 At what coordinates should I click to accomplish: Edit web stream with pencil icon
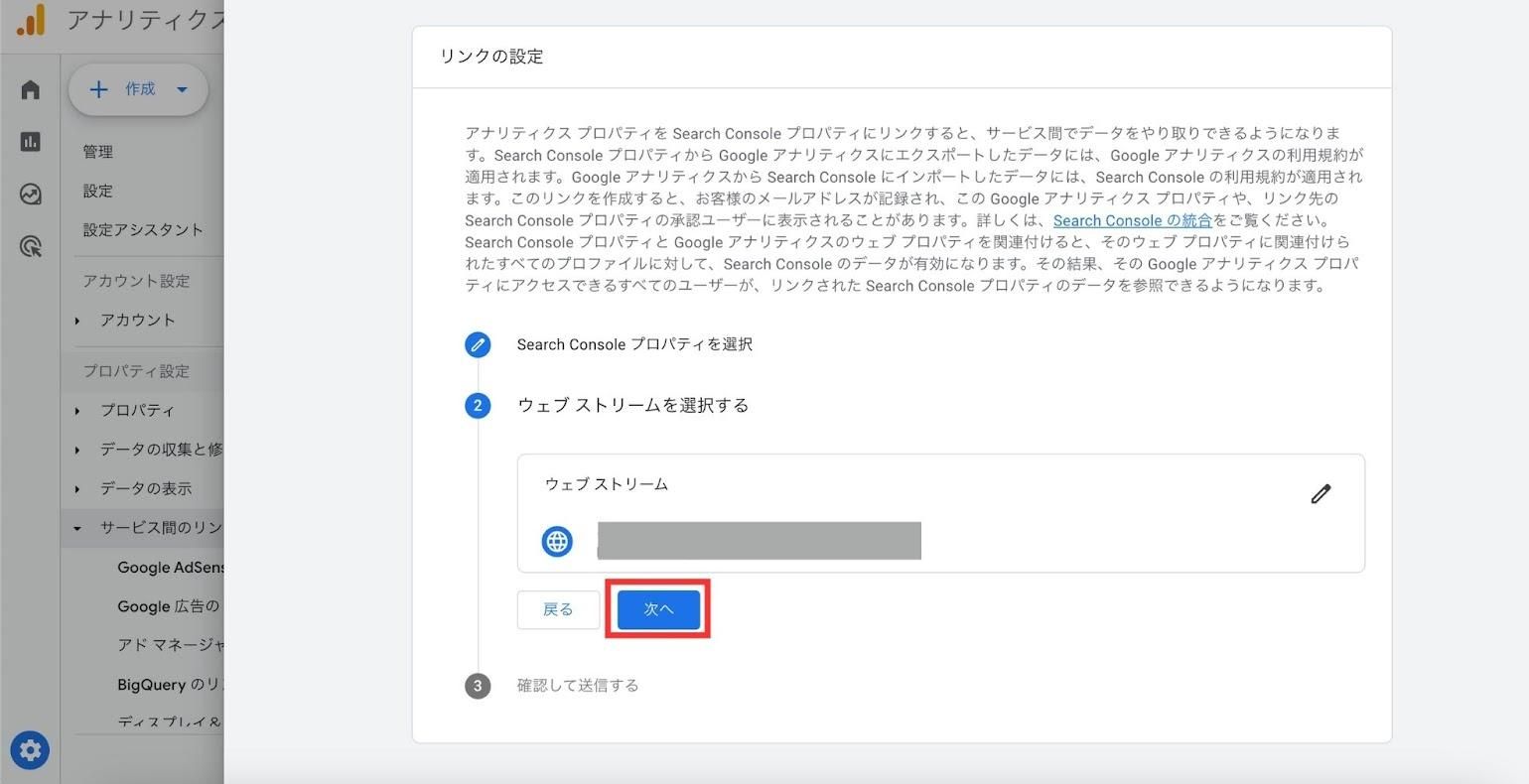coord(1320,494)
